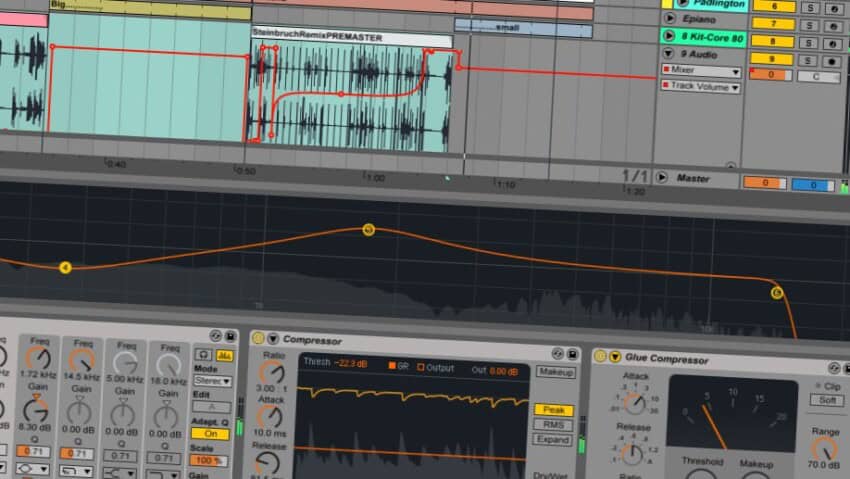850x479 pixels.
Task: Select RMS mode in the Compressor
Action: click(553, 425)
